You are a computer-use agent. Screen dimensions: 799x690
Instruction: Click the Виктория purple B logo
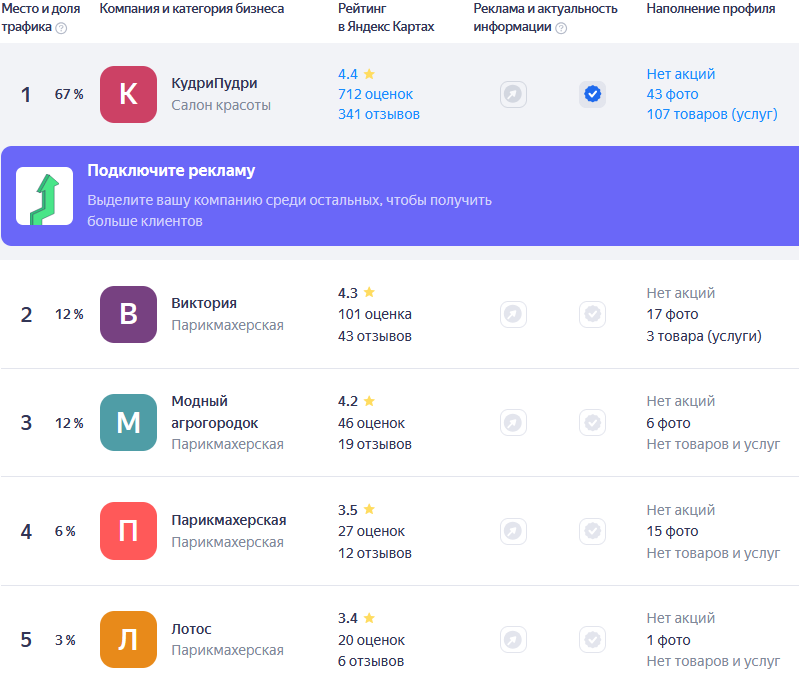point(128,314)
